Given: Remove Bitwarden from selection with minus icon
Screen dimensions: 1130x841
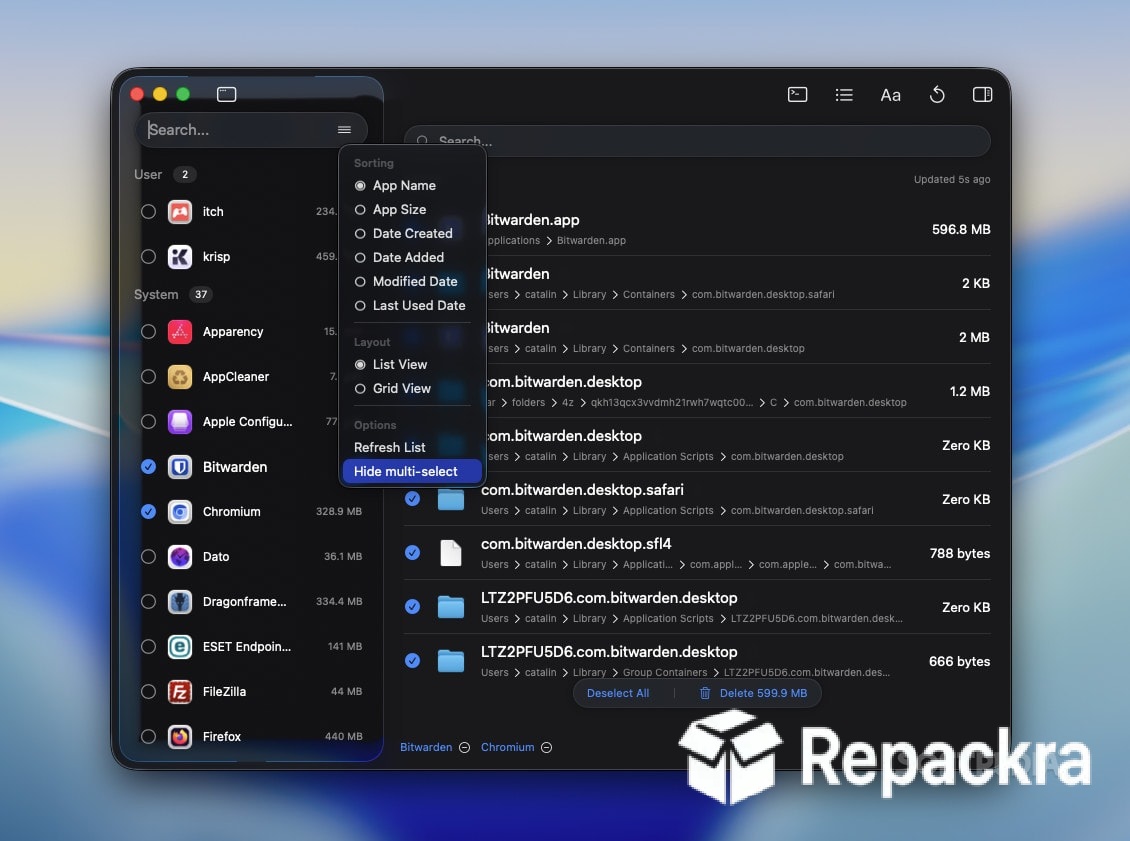Looking at the screenshot, I should point(465,747).
